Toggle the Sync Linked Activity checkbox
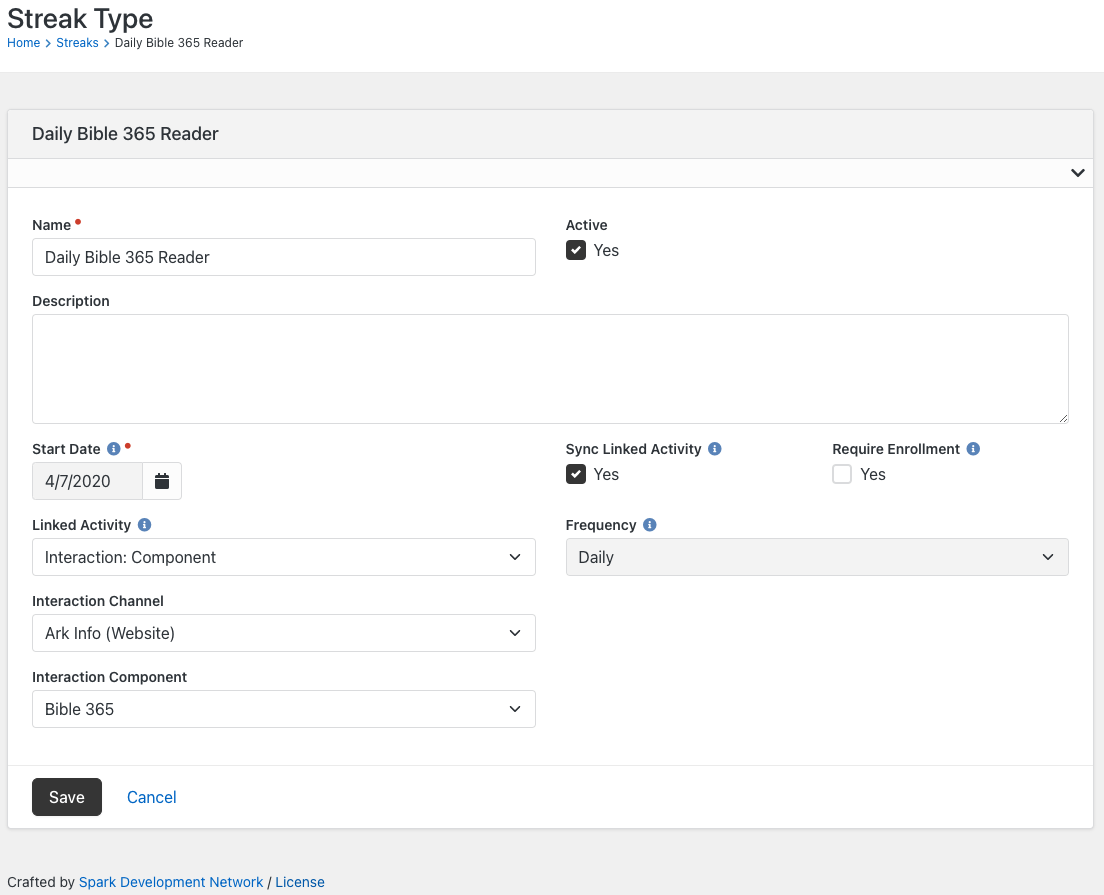 click(576, 474)
